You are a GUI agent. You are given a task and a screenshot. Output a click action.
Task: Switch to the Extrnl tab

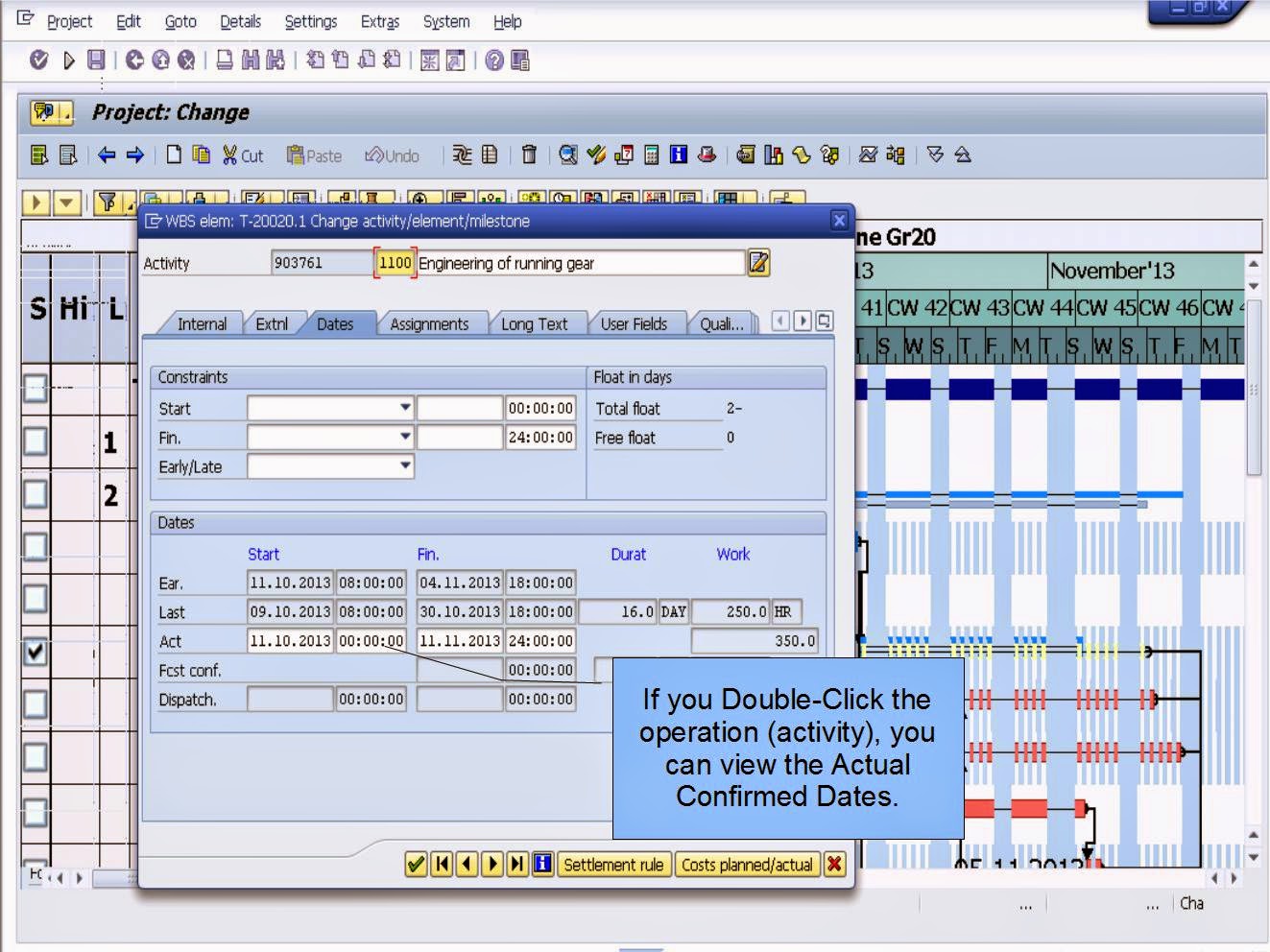pyautogui.click(x=272, y=324)
